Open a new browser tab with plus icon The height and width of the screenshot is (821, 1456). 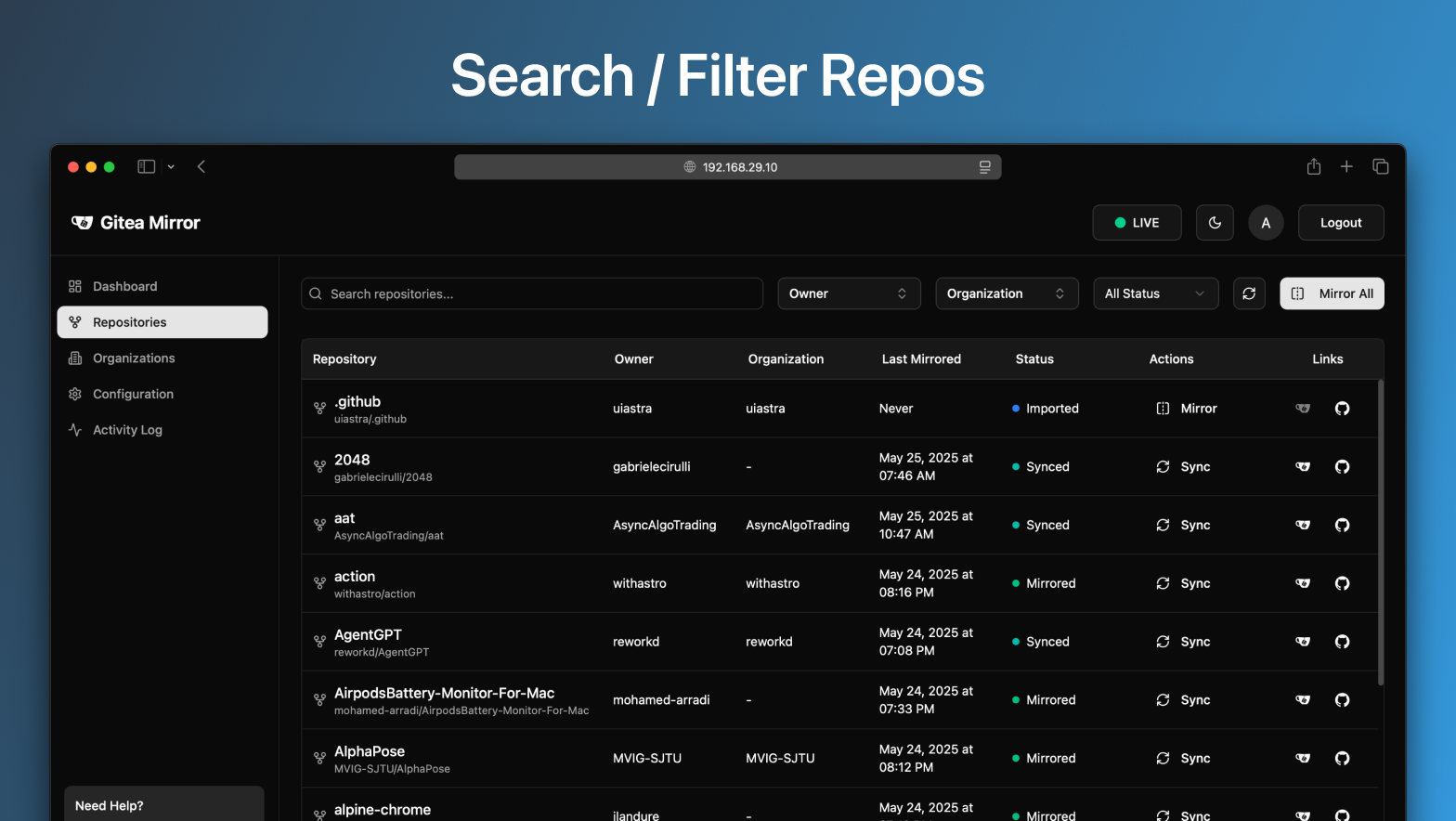click(1346, 166)
